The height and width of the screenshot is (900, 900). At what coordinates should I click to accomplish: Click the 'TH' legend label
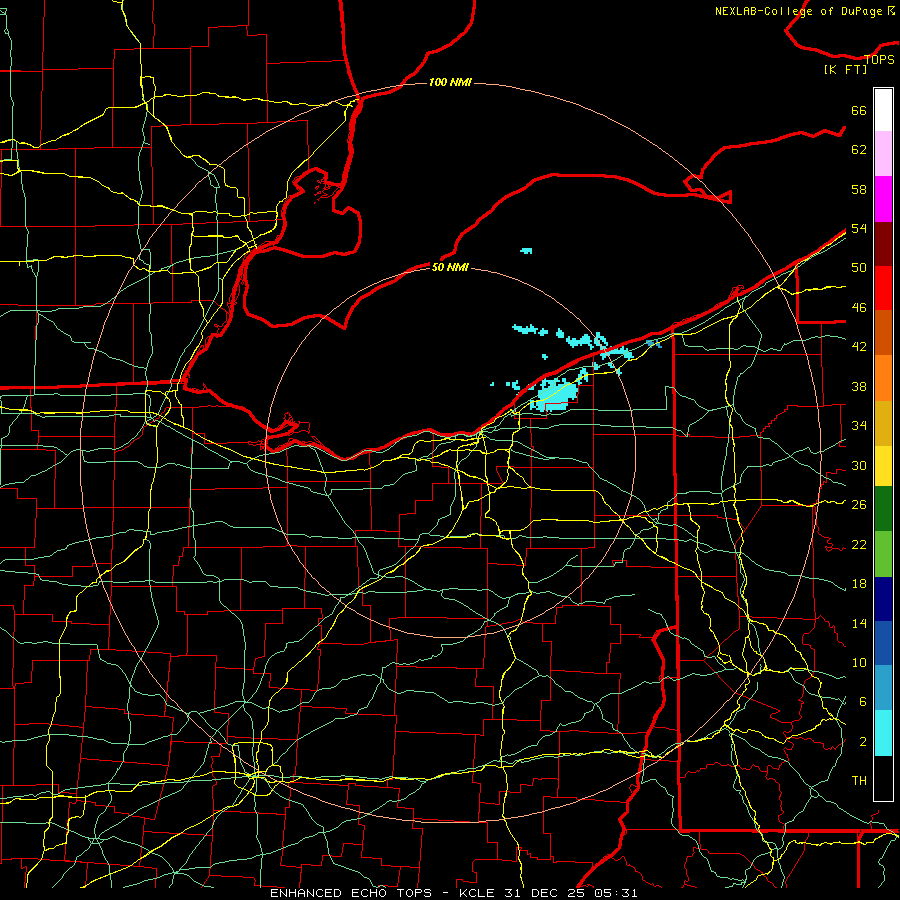[859, 781]
